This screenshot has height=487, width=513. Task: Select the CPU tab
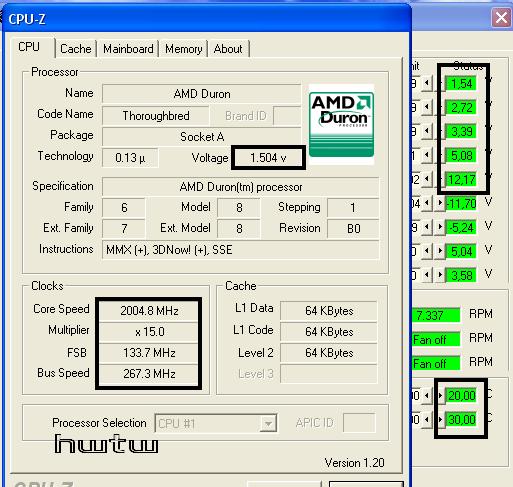point(29,47)
